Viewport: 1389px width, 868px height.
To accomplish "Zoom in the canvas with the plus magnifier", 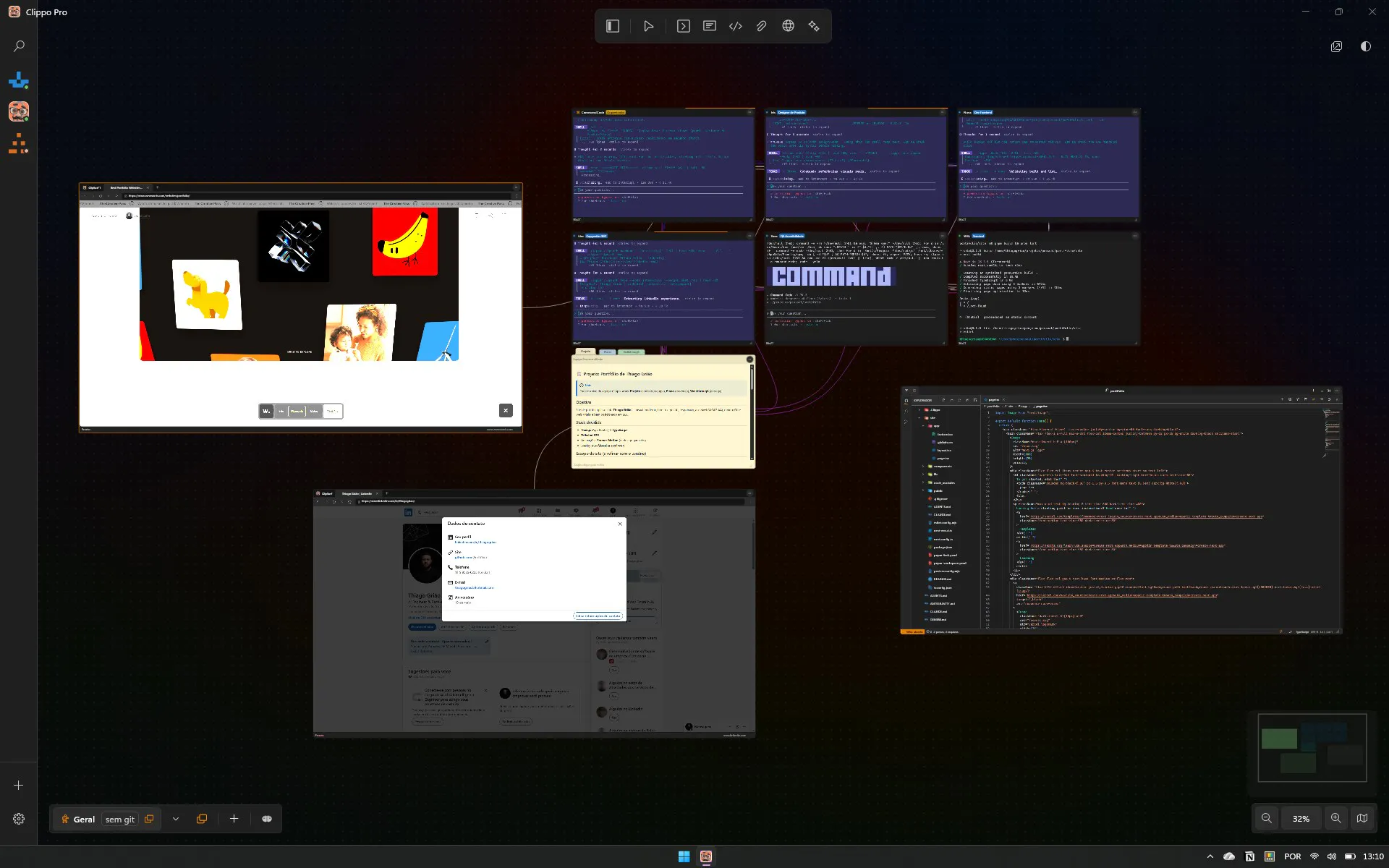I will [x=1335, y=818].
